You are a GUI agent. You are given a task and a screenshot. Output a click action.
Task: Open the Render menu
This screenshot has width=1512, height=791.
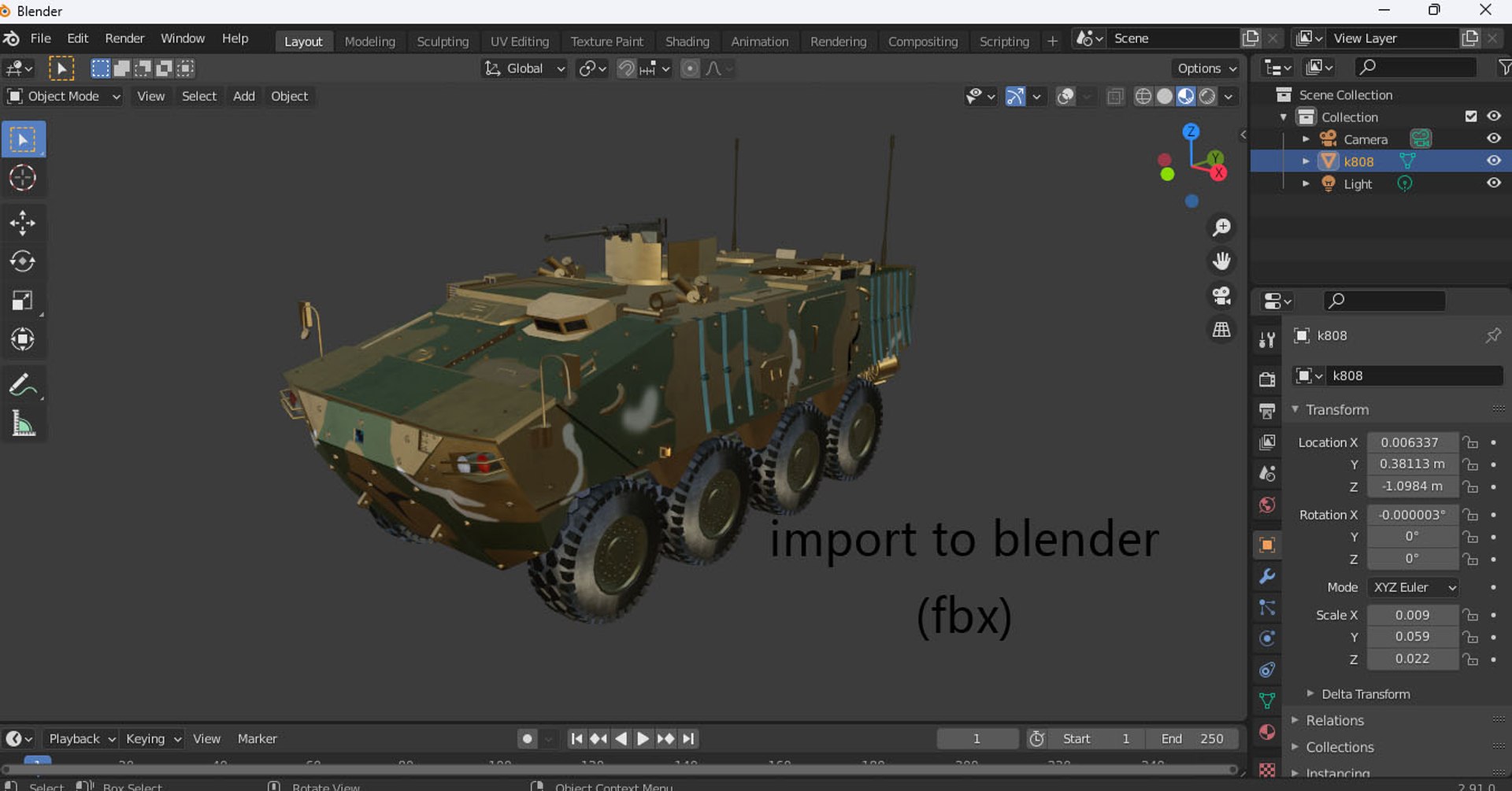(124, 39)
